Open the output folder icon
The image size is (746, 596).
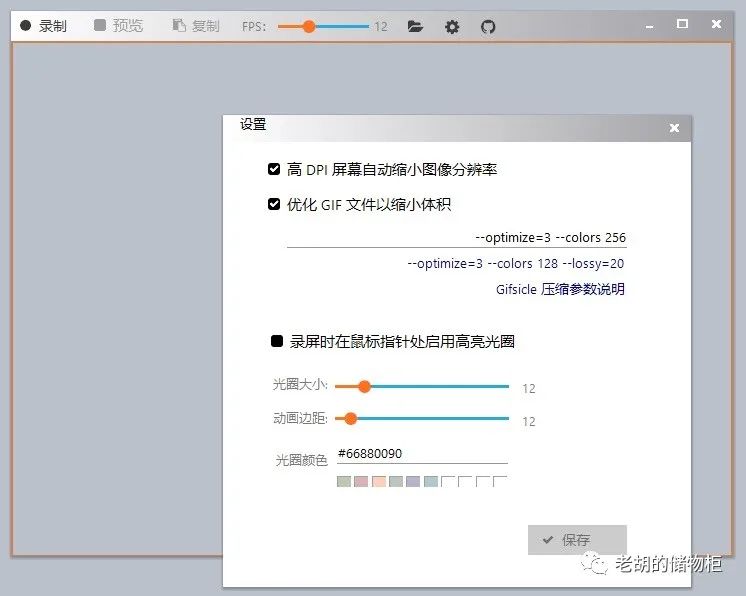click(415, 26)
